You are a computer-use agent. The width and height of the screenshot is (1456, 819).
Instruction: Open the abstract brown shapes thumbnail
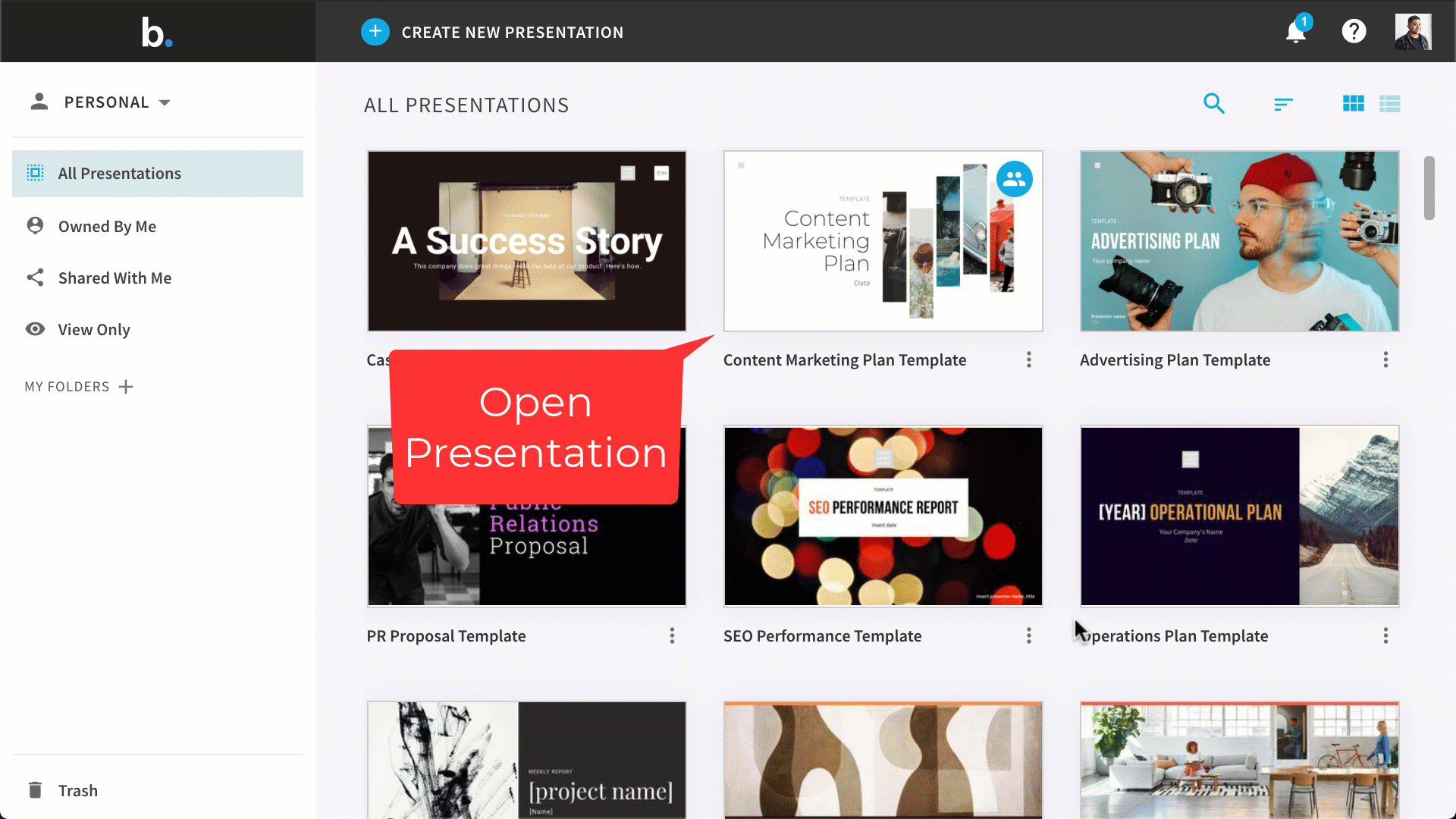(x=883, y=760)
